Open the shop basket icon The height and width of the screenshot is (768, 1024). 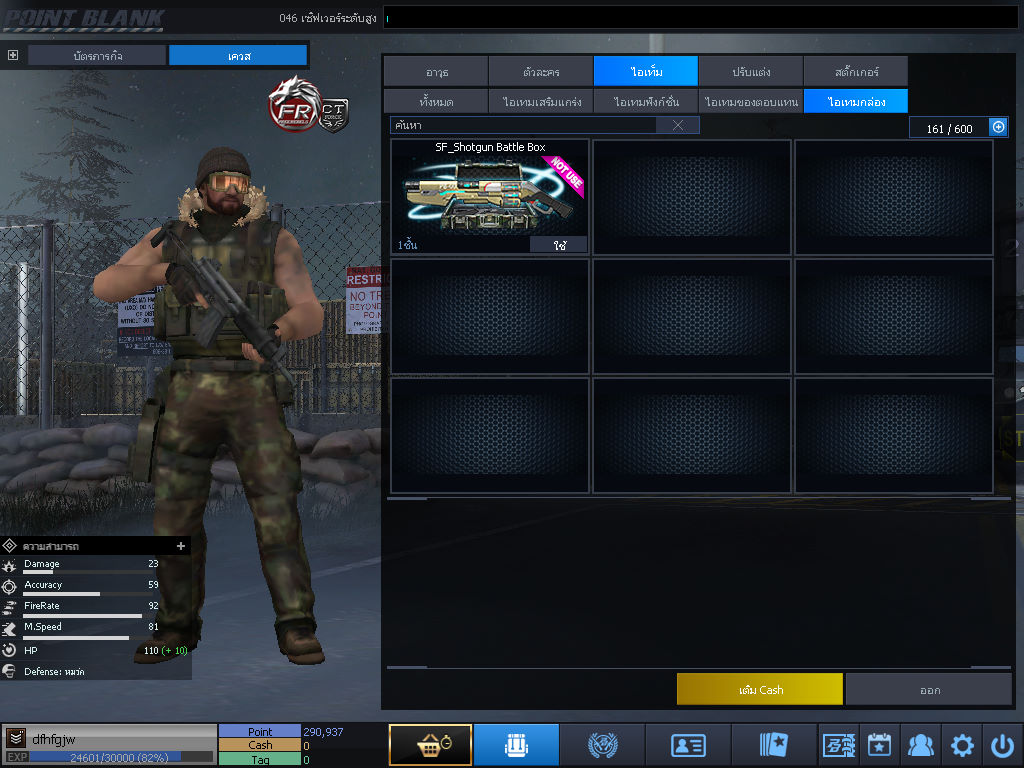click(x=430, y=745)
